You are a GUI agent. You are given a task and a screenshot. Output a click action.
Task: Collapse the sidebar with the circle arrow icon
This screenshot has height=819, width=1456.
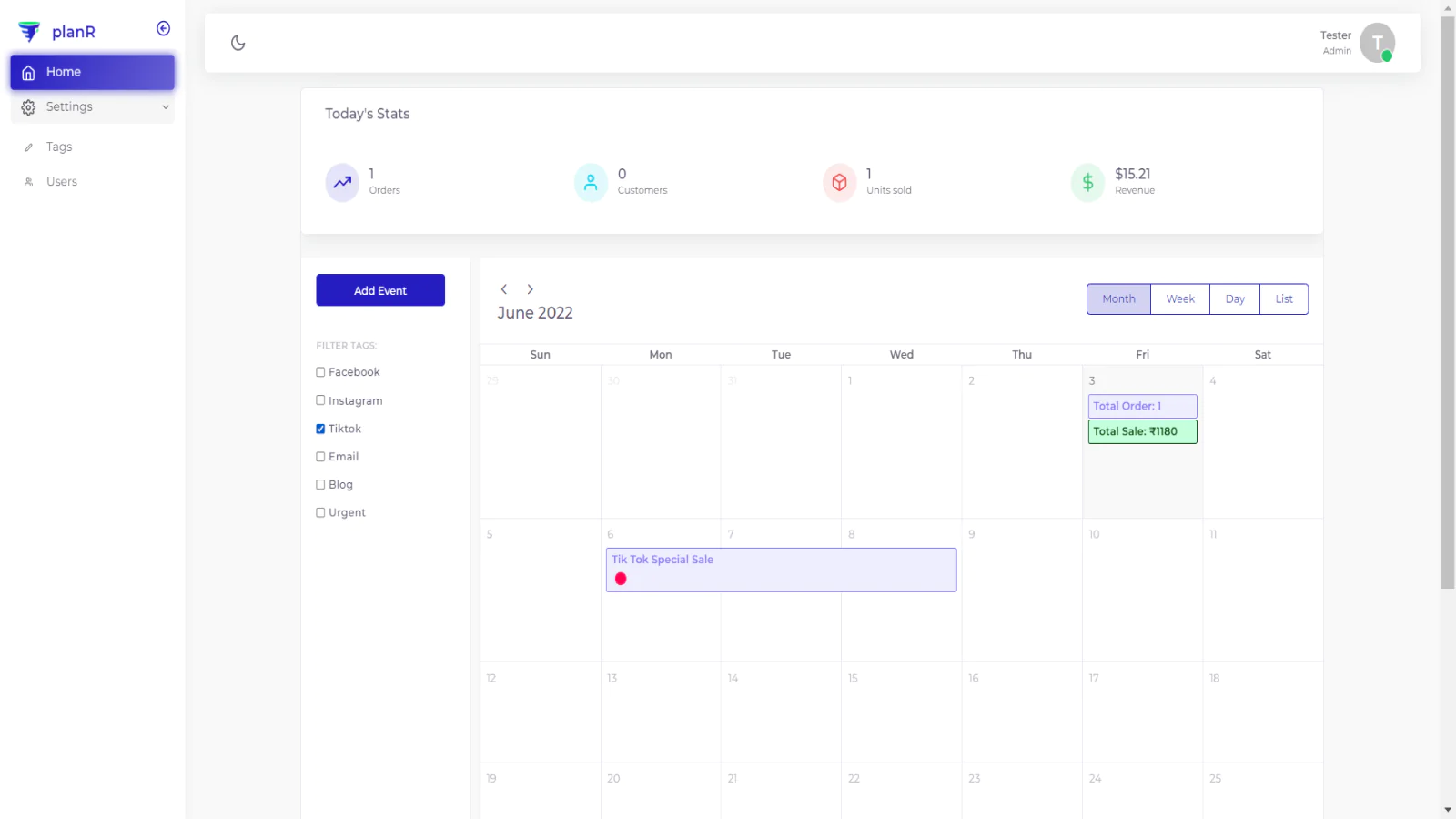tap(164, 28)
